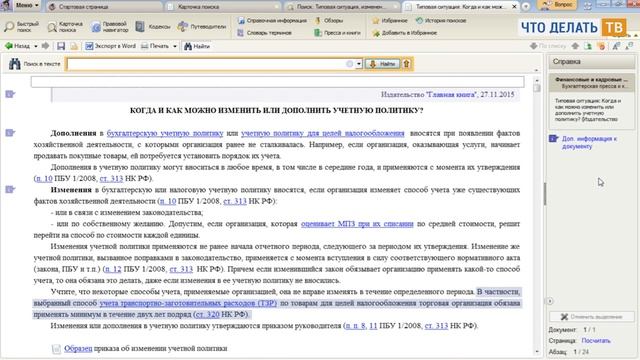Open Избранное (favorites)

pyautogui.click(x=390, y=20)
